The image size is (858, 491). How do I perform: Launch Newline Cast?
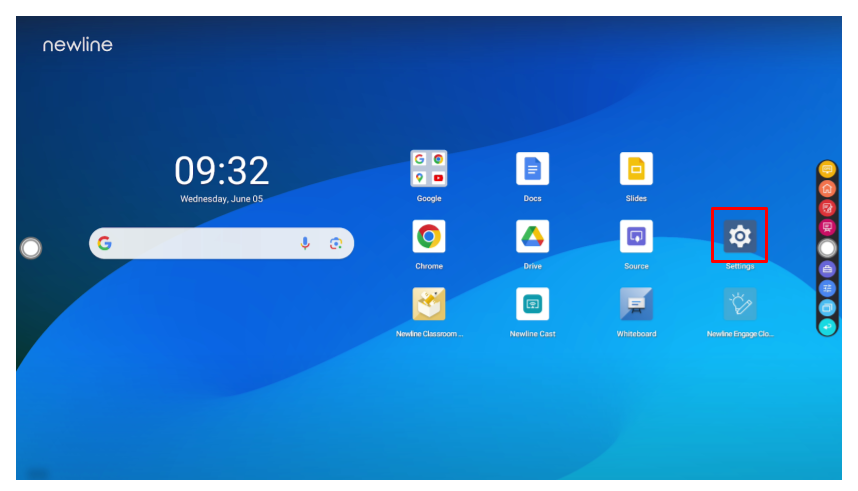(x=532, y=304)
